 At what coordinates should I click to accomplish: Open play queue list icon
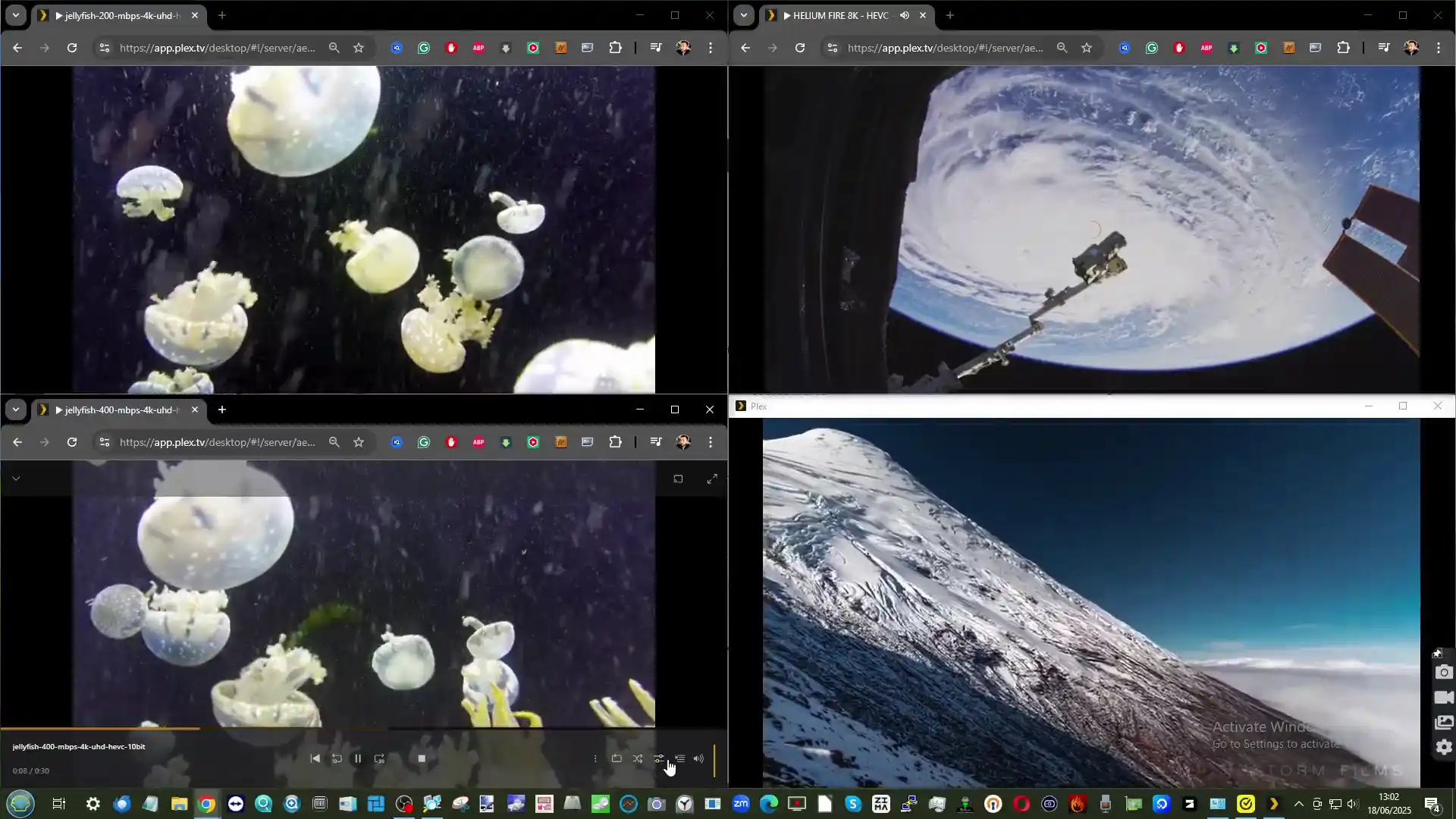(680, 758)
